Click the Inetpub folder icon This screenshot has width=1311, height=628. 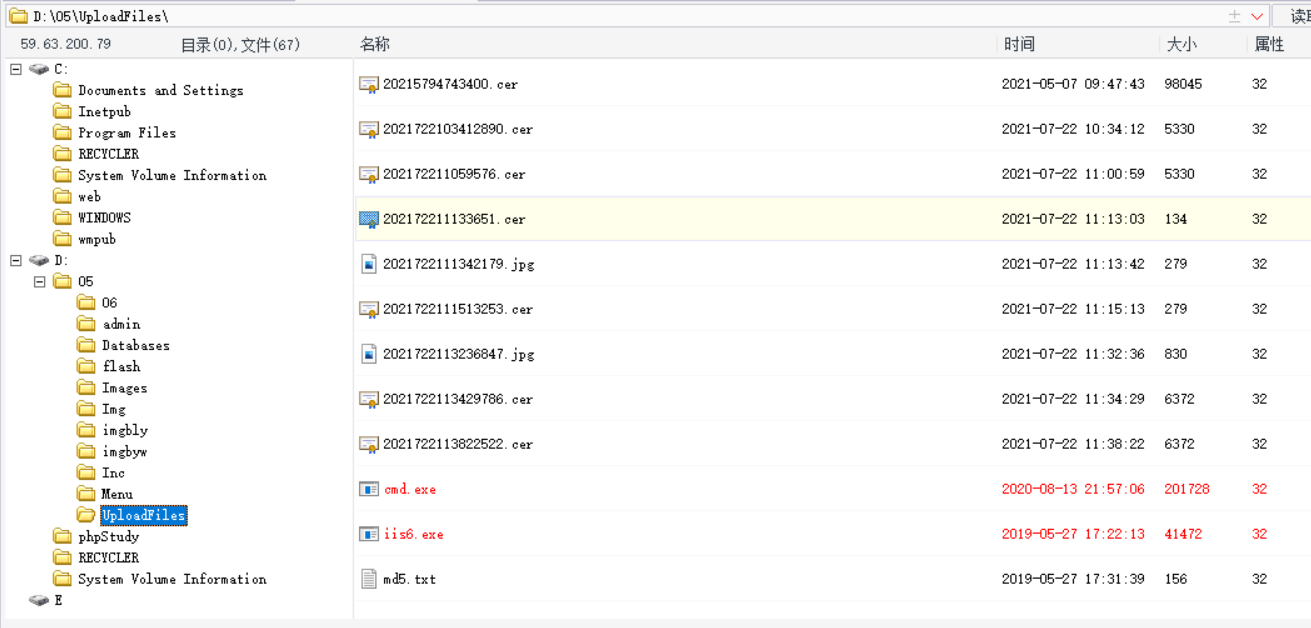(62, 111)
